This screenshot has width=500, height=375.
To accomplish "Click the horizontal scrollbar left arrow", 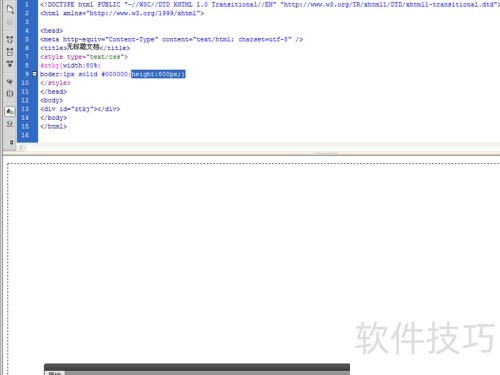I will tap(21, 147).
